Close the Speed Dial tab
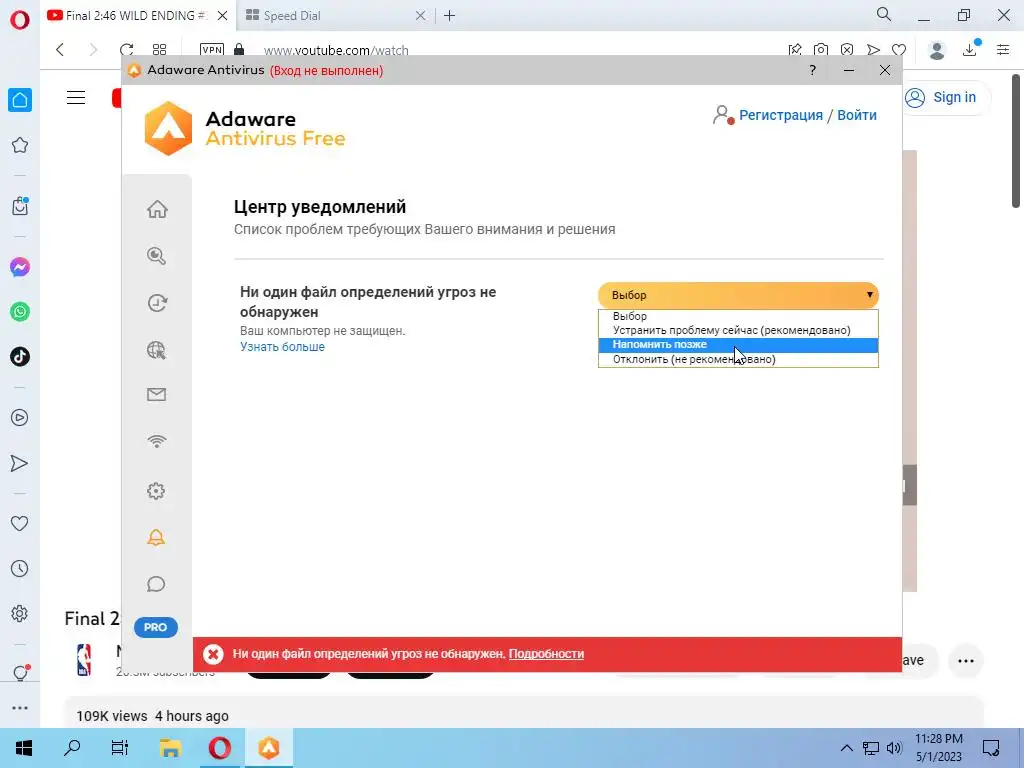The image size is (1024, 768). 421,16
